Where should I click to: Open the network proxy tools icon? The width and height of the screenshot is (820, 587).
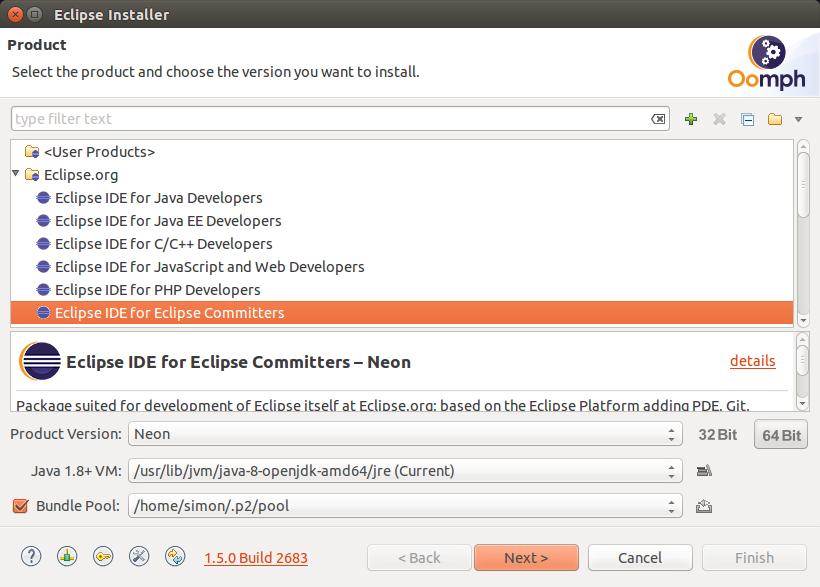point(139,556)
